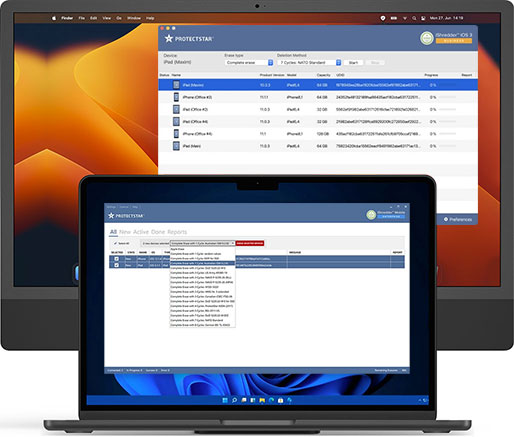
Task: Open the Control Center icon in menu bar
Action: [x=423, y=18]
